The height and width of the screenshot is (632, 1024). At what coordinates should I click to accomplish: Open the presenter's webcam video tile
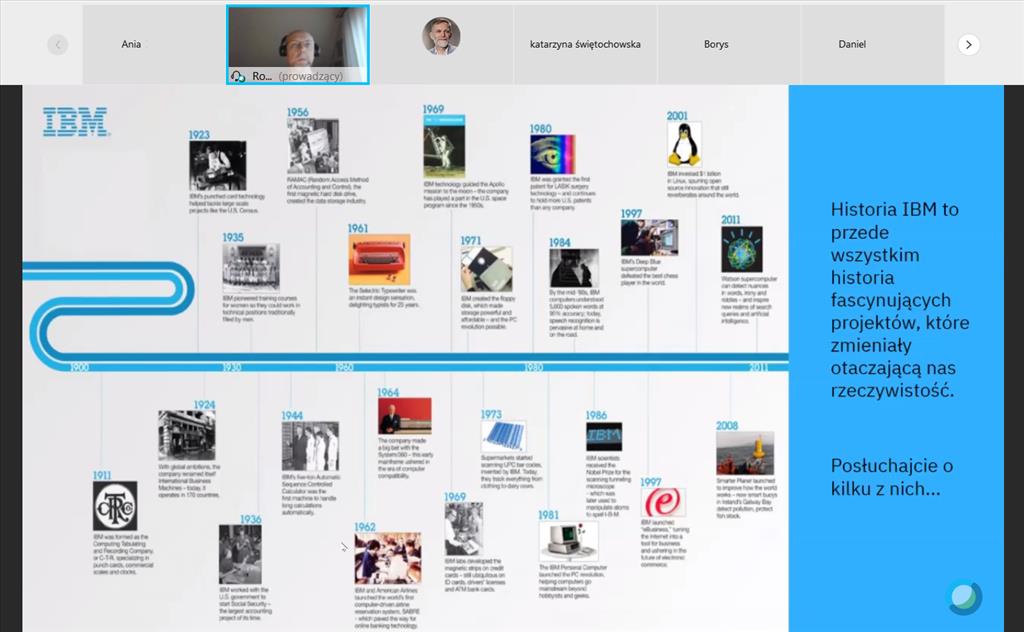tap(298, 44)
